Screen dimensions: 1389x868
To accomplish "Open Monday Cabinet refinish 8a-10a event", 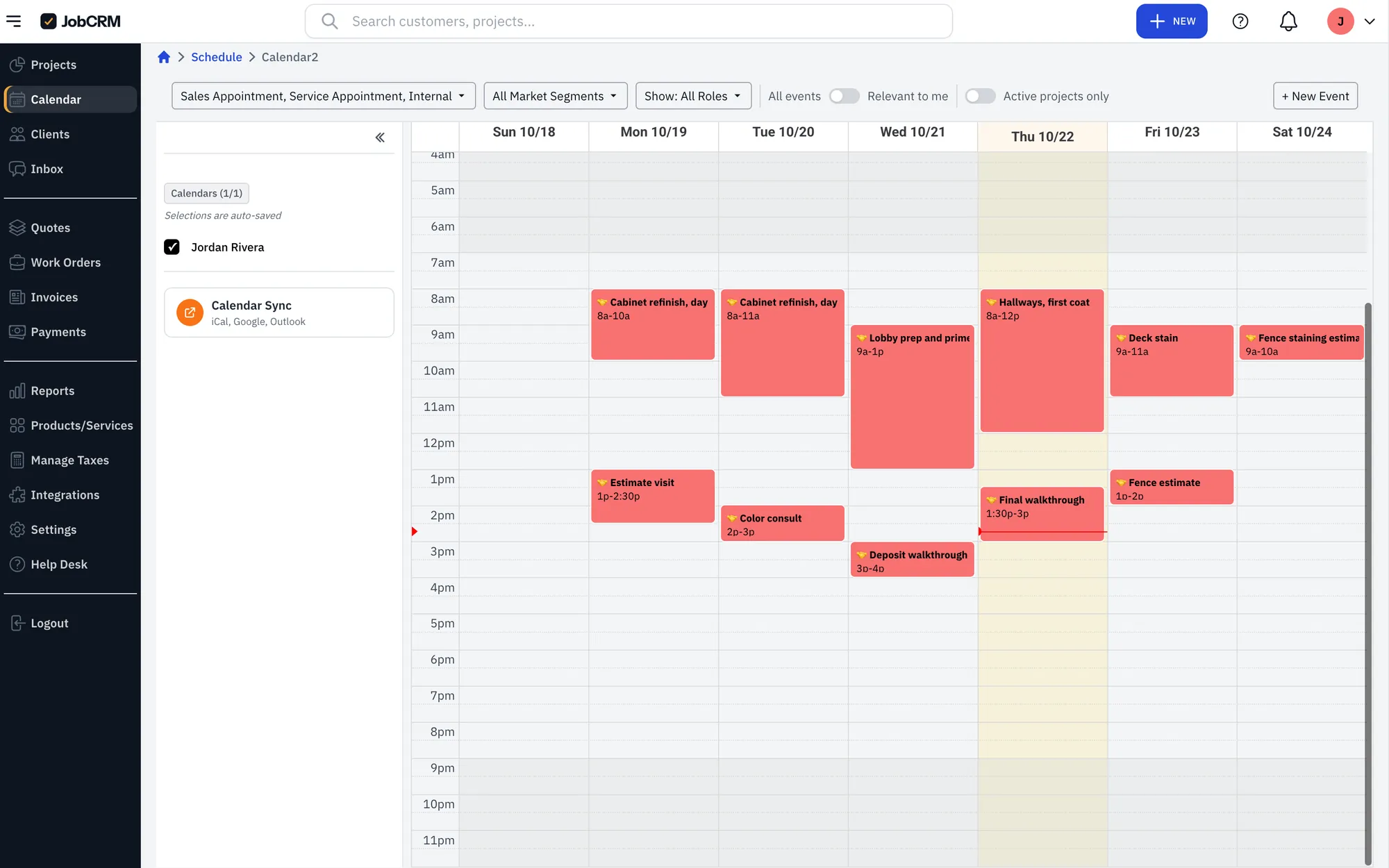I will coord(653,324).
